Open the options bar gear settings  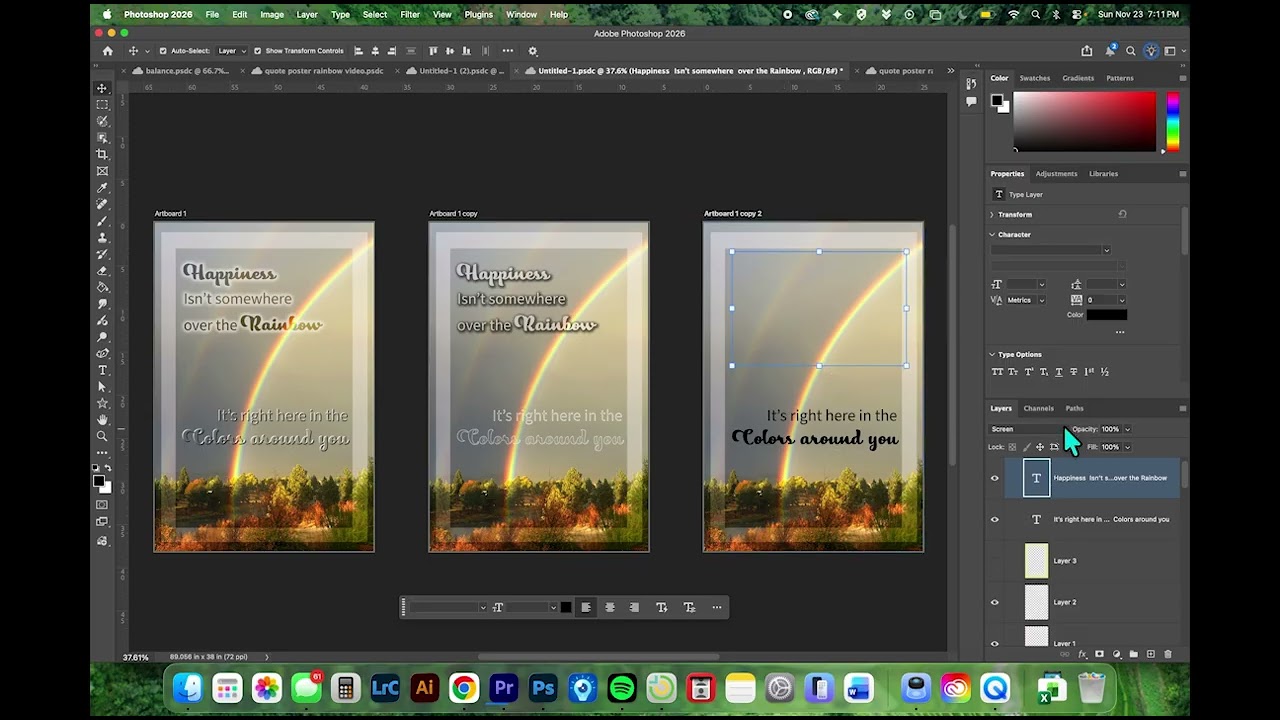click(x=533, y=51)
